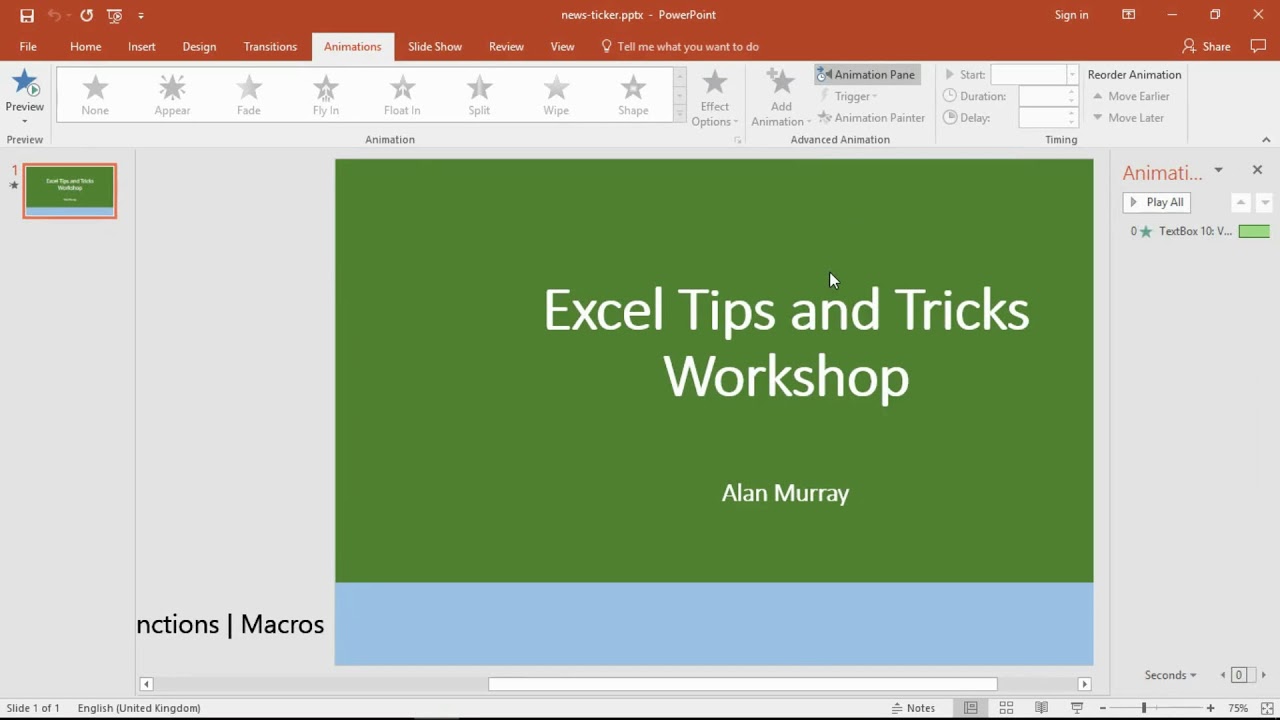Apply the Shape animation
This screenshot has width=1280, height=720.
point(633,95)
